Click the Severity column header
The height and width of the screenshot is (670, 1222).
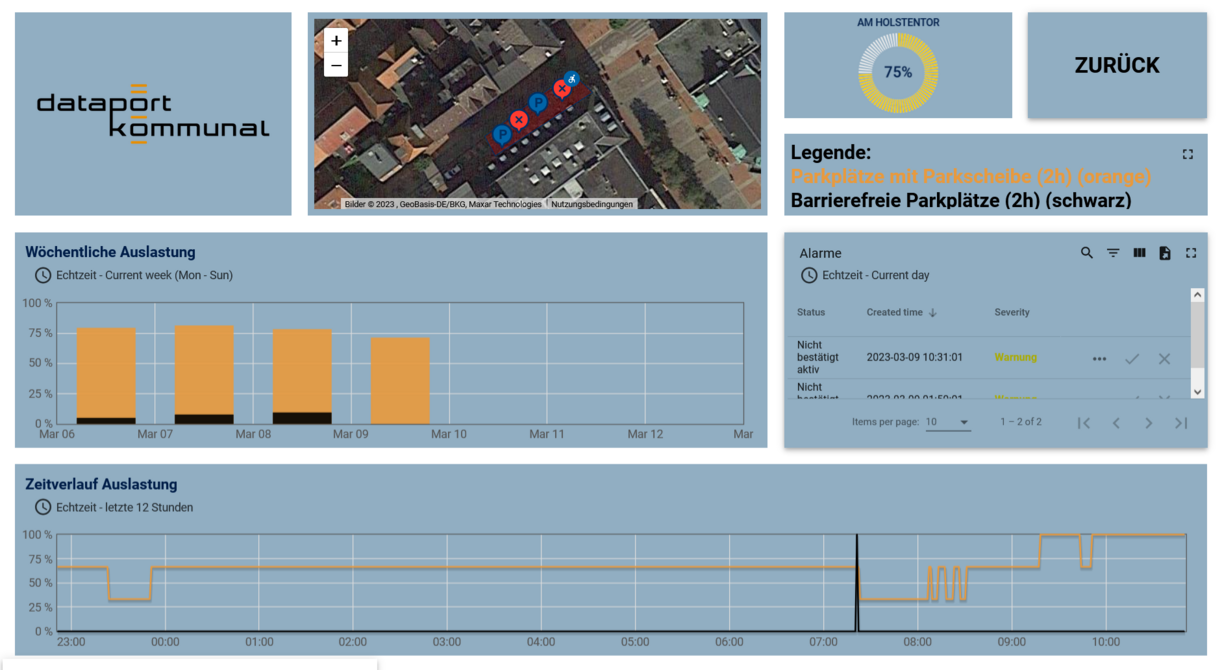1012,312
